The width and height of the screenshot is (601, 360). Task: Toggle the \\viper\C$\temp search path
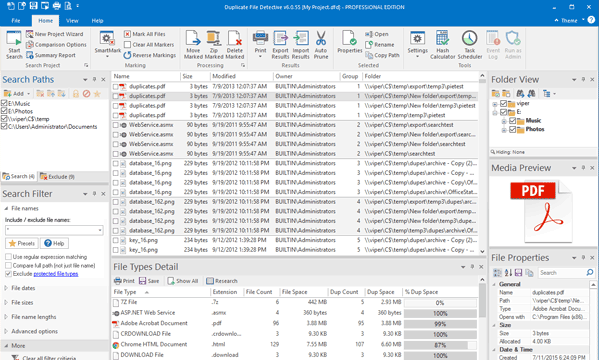click(4, 119)
